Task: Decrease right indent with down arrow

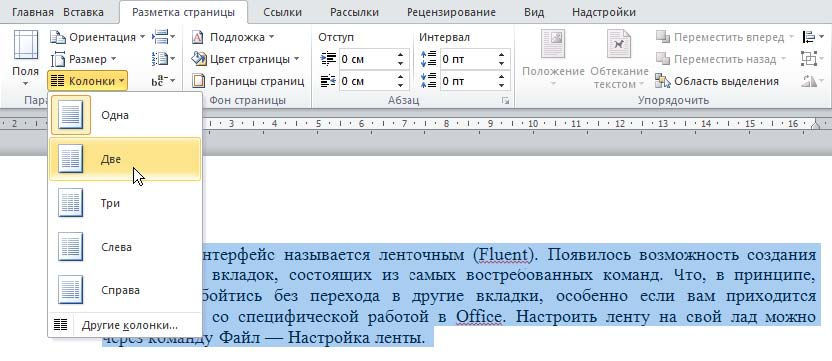Action: (402, 85)
